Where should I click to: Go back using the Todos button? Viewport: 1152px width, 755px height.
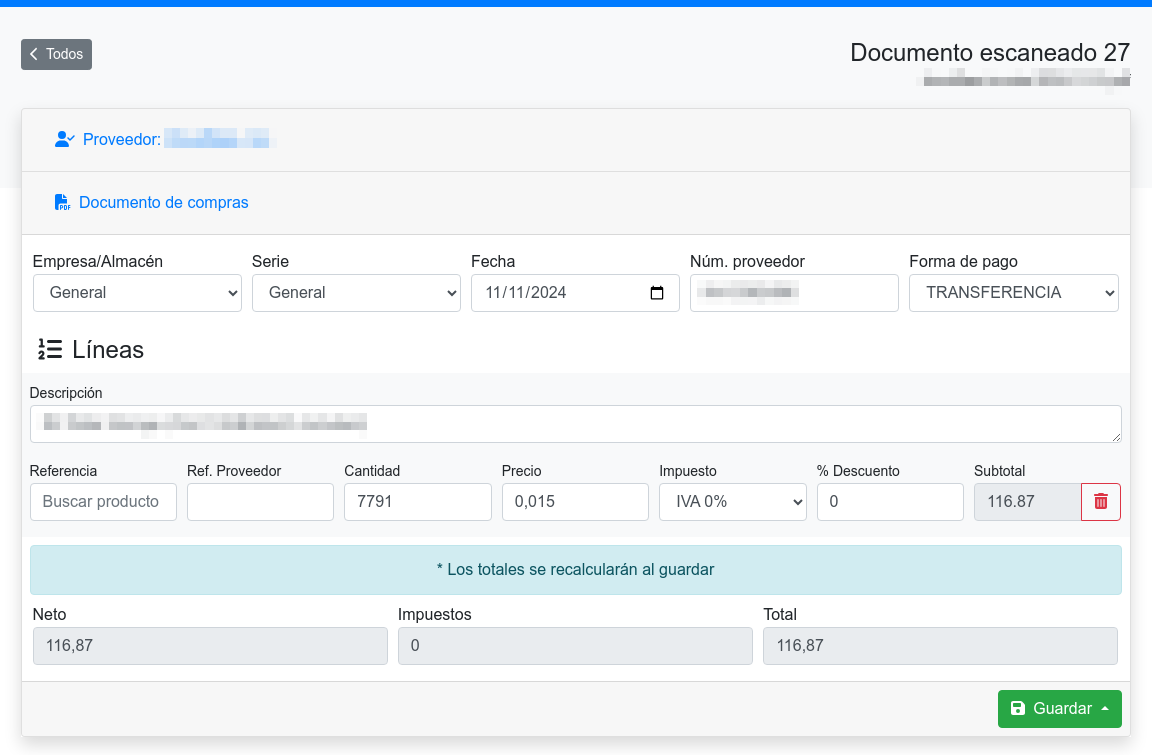(x=57, y=54)
